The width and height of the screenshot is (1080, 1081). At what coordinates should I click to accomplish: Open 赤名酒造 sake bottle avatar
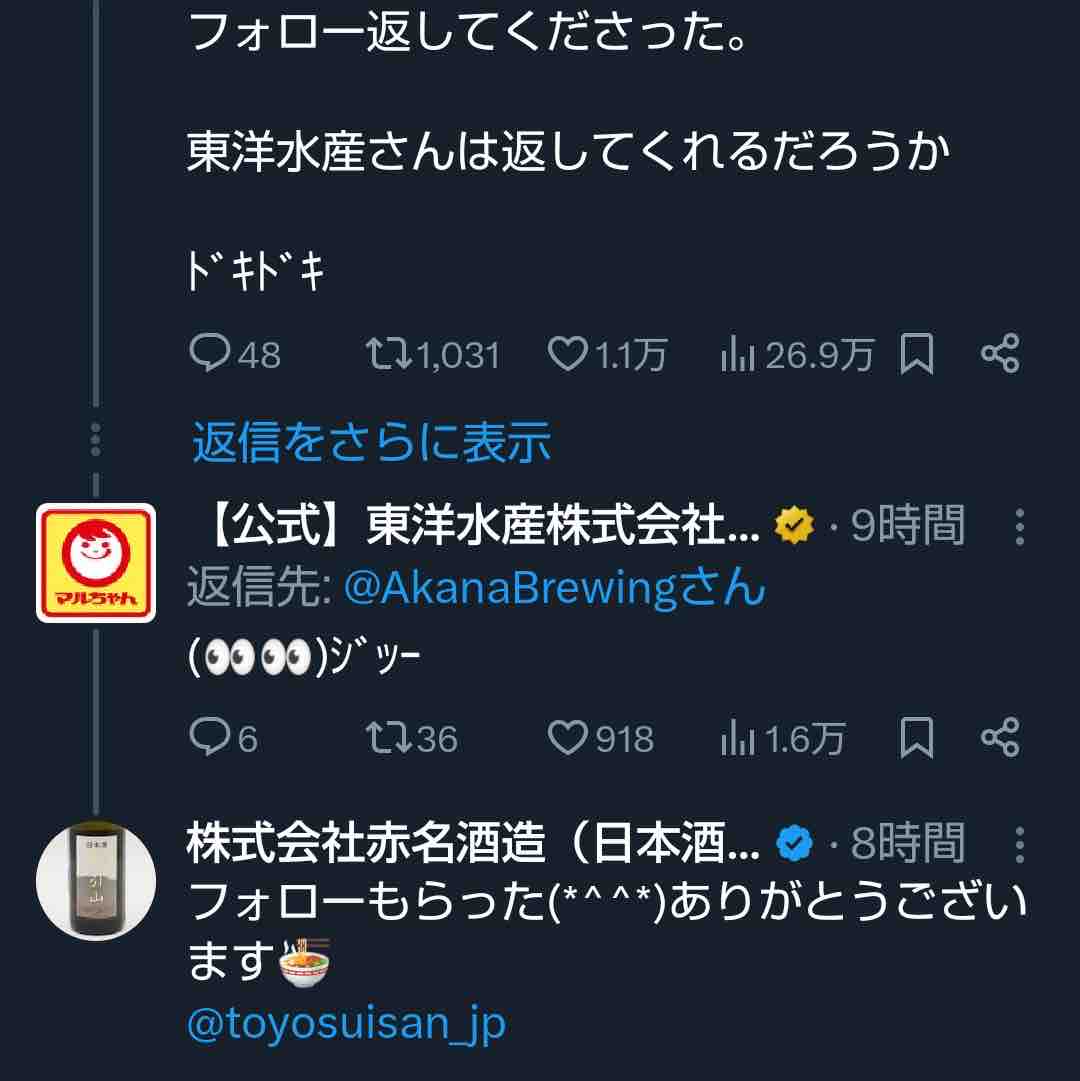point(96,880)
